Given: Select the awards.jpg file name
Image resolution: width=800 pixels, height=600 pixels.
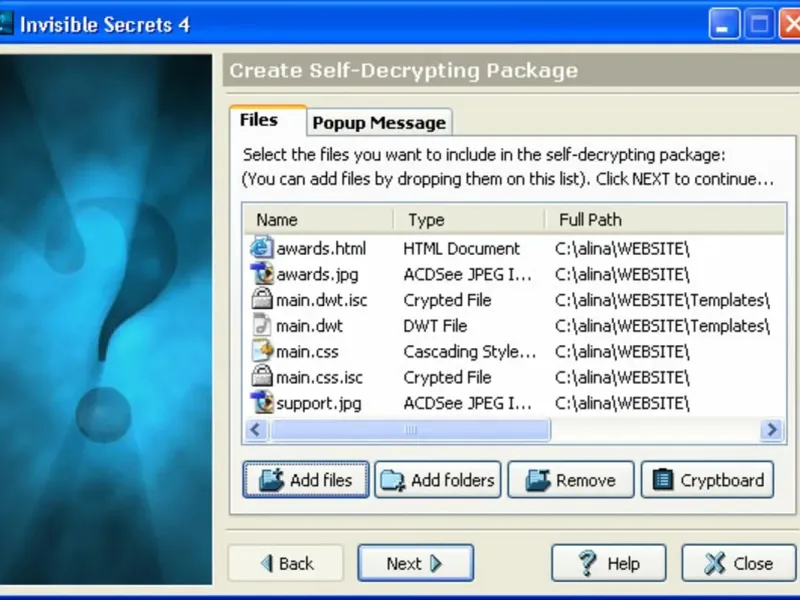Looking at the screenshot, I should [317, 274].
